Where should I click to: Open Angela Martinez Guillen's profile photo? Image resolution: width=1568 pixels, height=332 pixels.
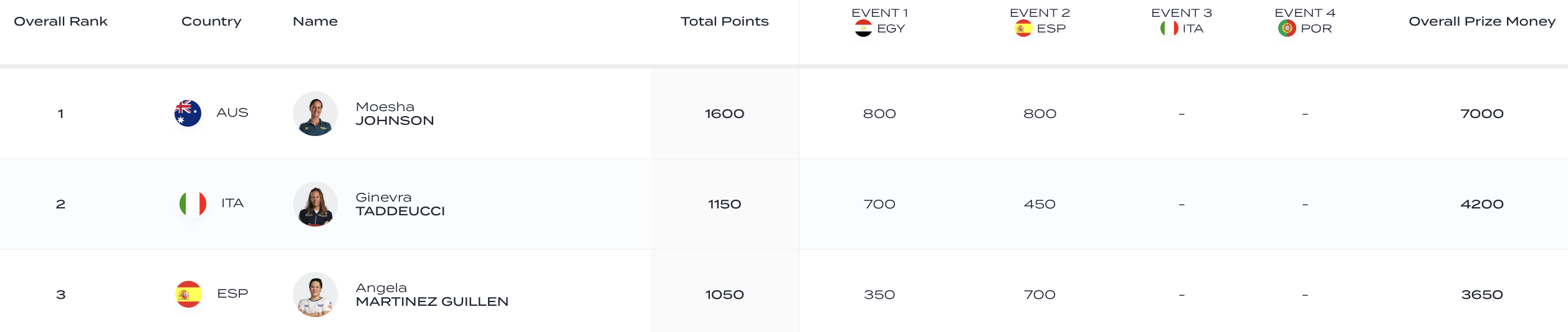315,295
